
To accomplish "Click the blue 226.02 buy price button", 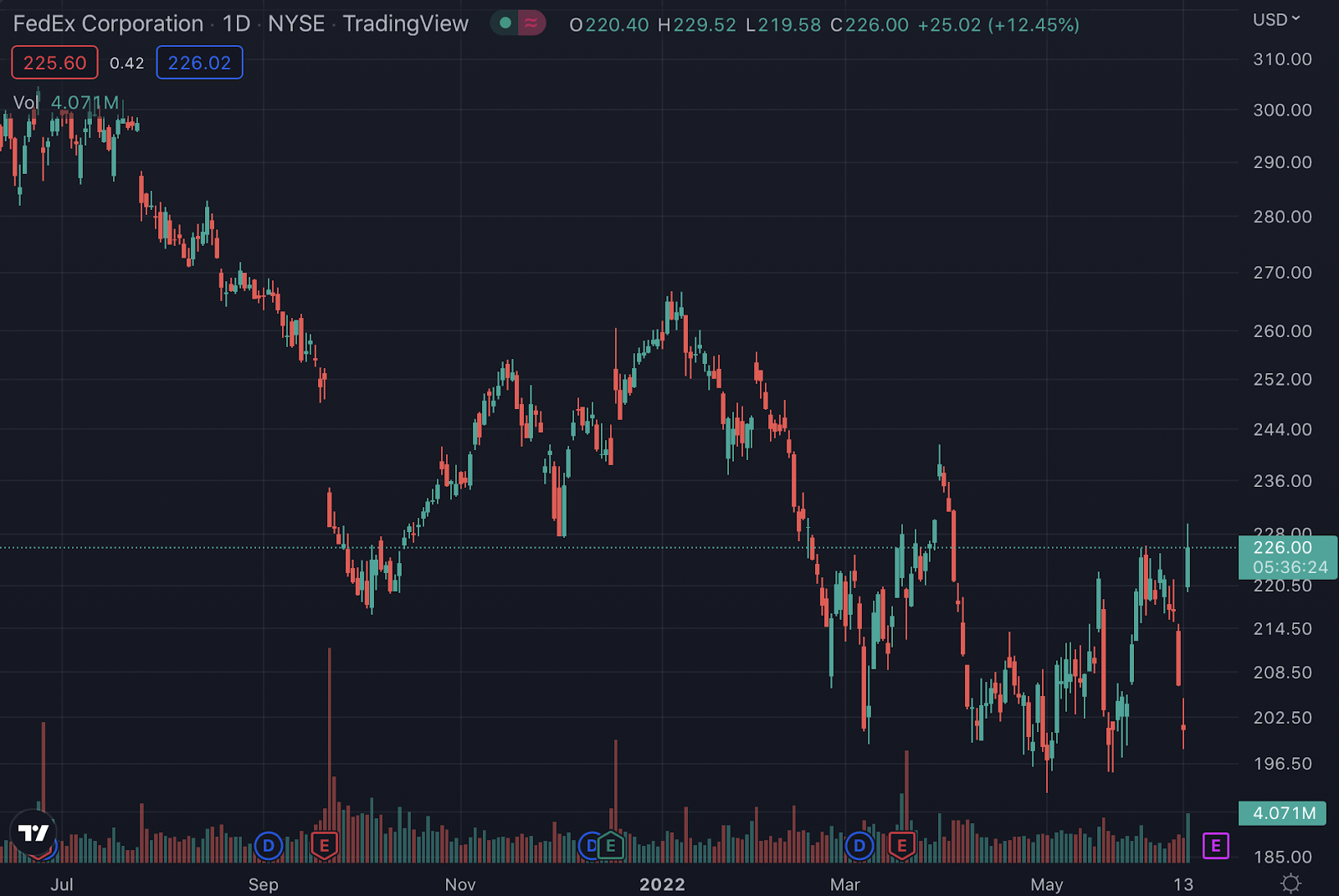I will (x=199, y=63).
